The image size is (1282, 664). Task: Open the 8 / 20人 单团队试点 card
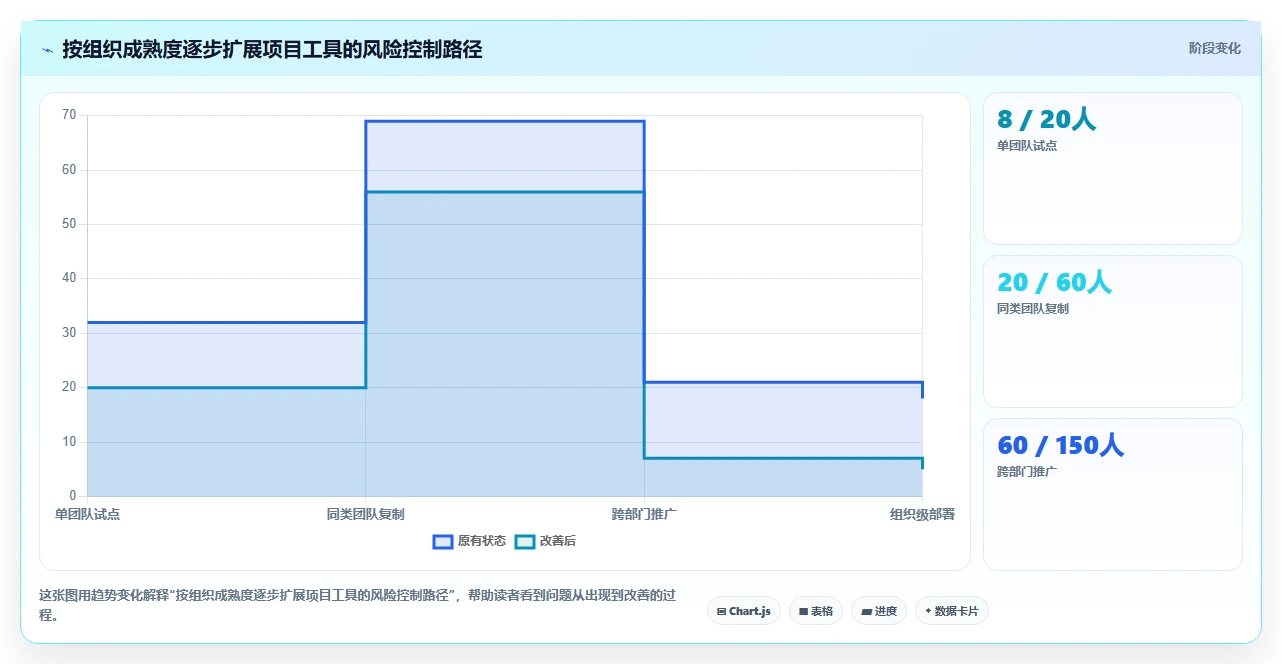1113,168
